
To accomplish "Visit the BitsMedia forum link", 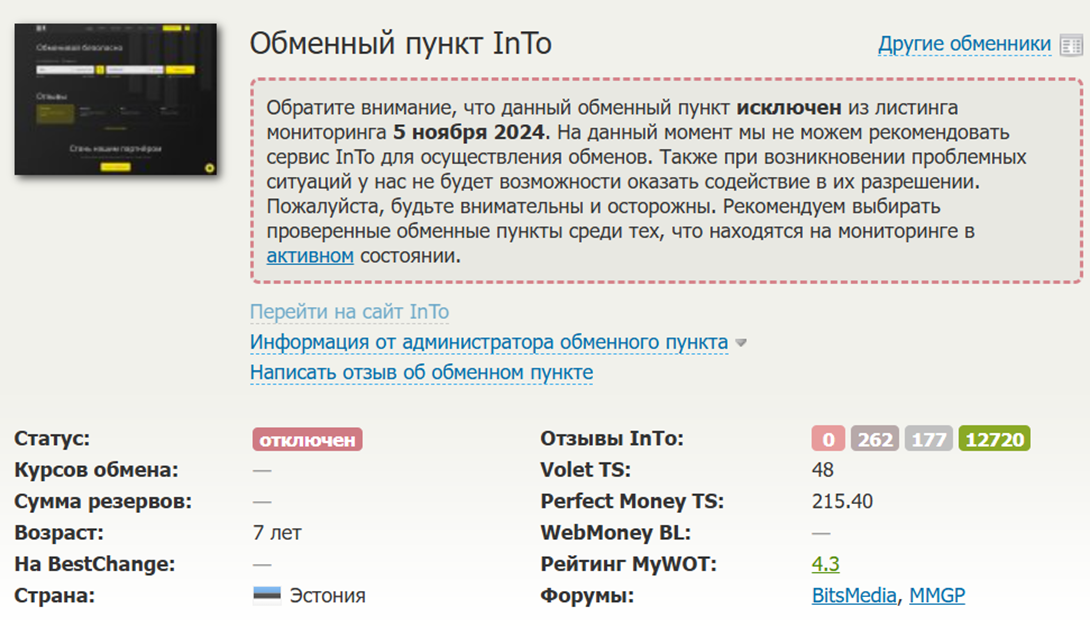I will tap(854, 596).
